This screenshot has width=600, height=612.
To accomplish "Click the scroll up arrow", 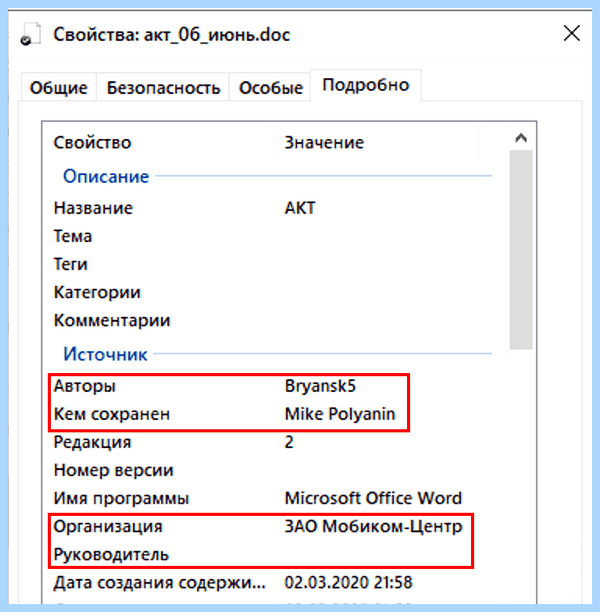I will coord(521,138).
